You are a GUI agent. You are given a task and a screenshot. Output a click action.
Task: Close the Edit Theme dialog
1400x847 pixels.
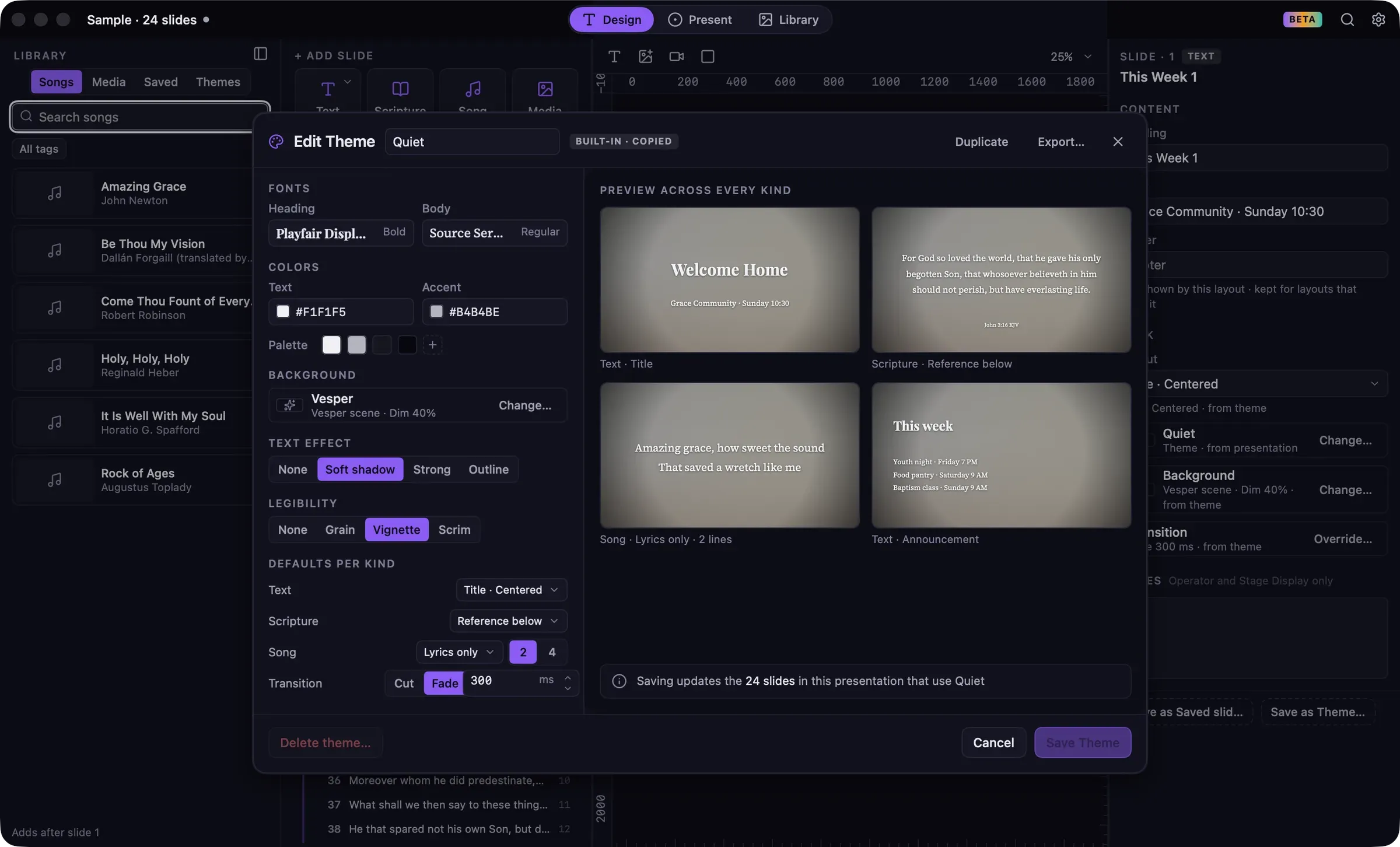(x=1118, y=142)
